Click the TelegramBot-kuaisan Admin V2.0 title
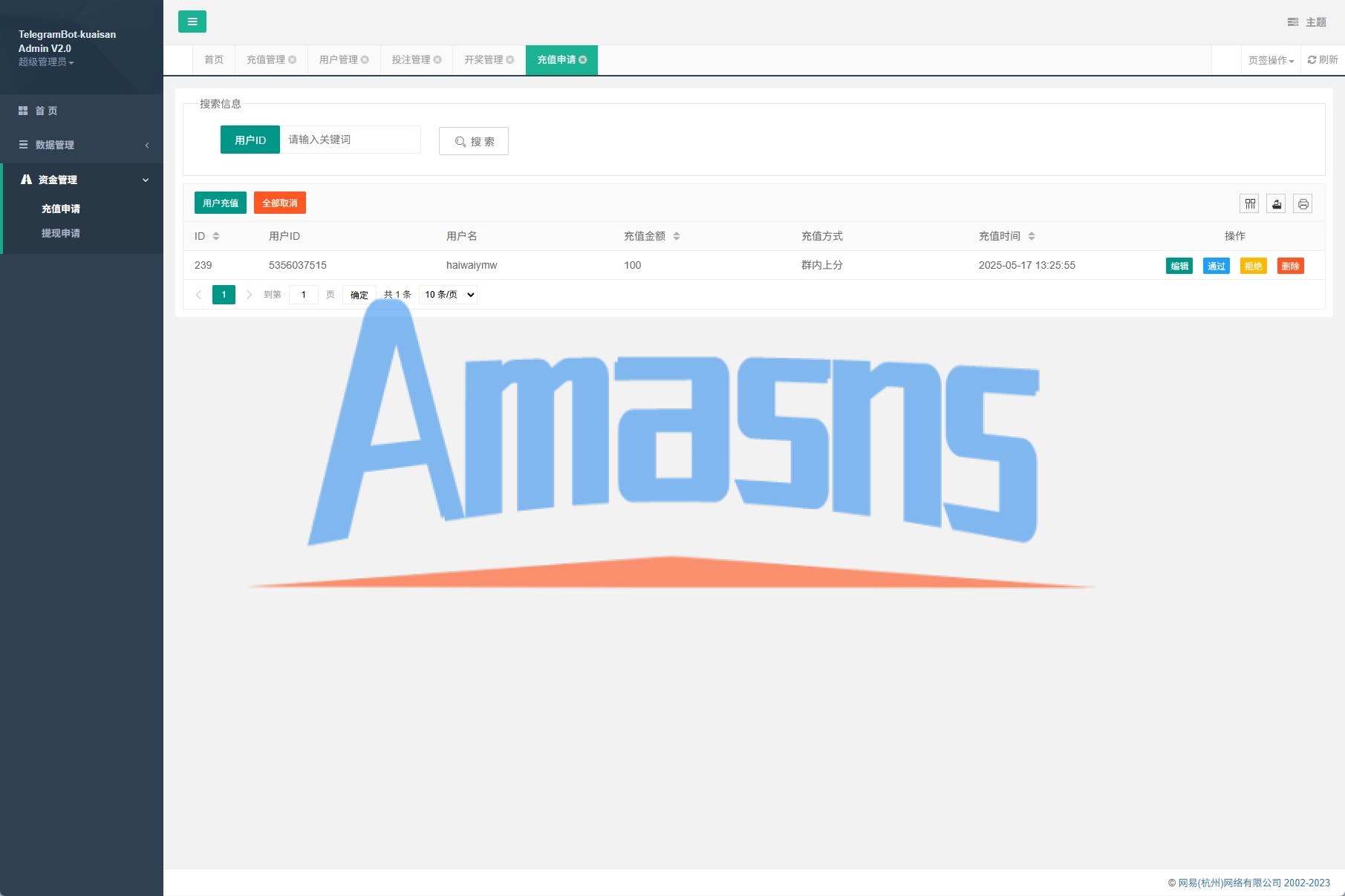The image size is (1345, 896). tap(67, 42)
